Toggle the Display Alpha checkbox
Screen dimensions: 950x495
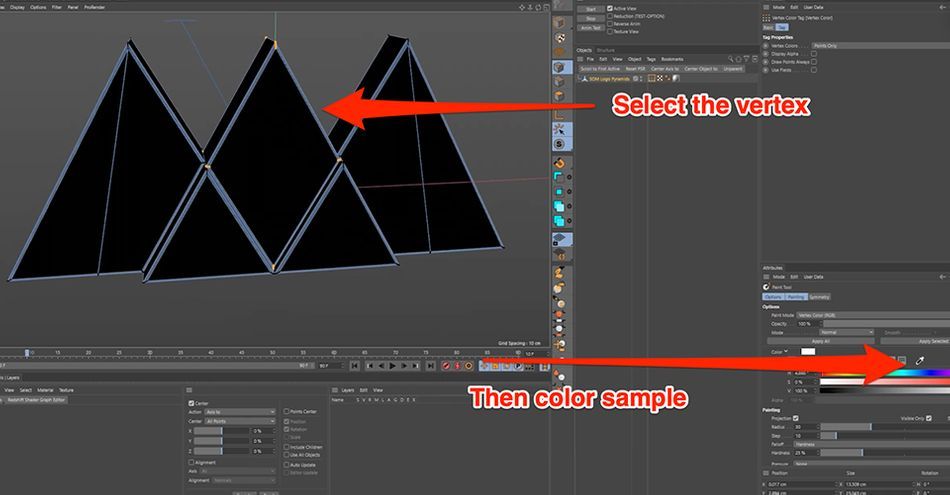pos(814,54)
